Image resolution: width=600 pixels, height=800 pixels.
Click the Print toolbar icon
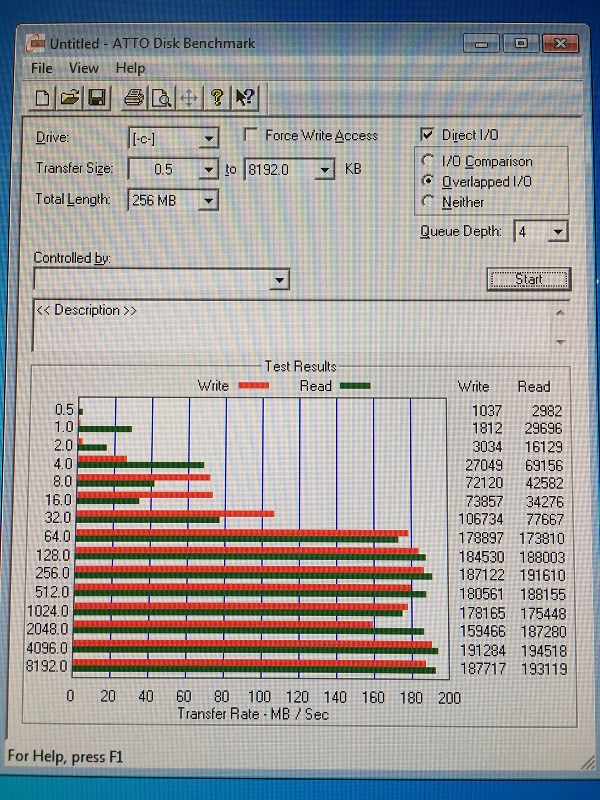tap(133, 97)
